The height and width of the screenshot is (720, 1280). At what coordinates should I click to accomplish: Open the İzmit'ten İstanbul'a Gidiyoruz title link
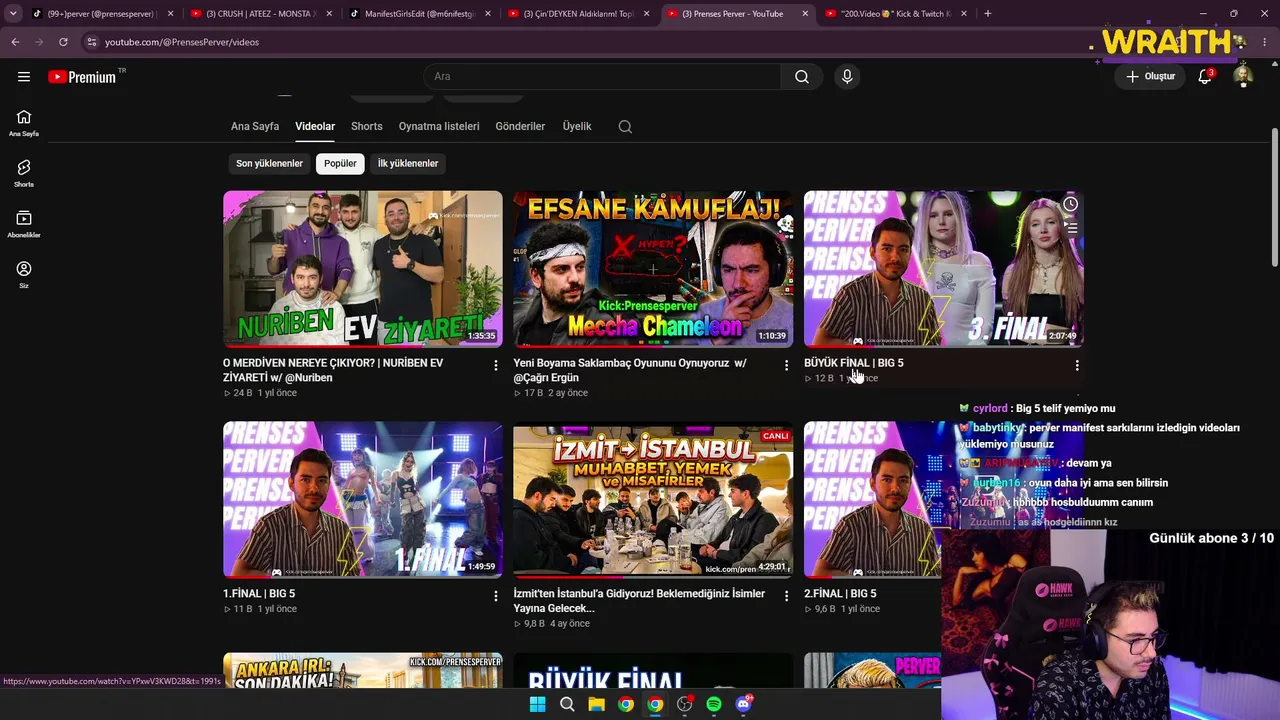(639, 601)
